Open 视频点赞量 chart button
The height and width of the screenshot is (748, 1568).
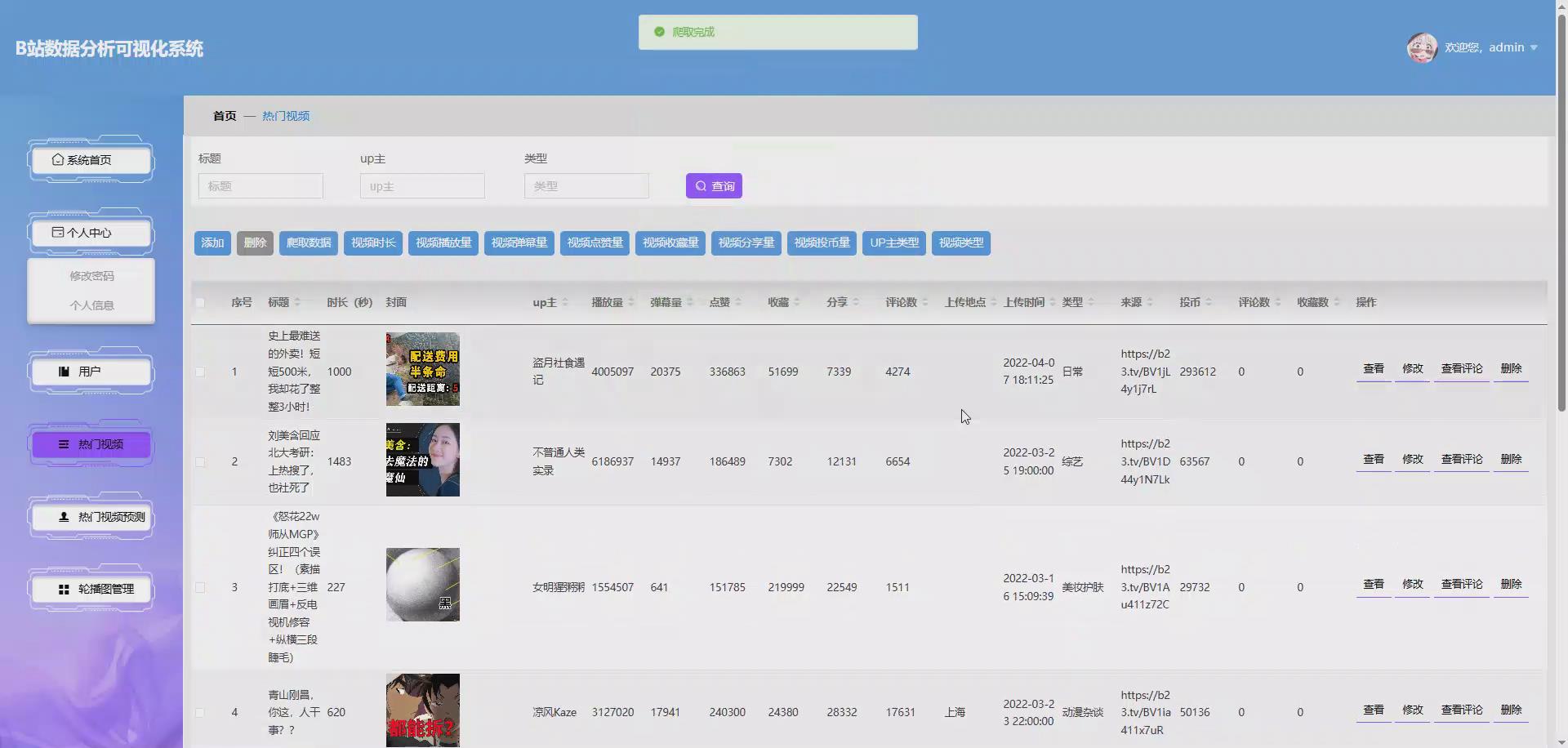pos(595,243)
